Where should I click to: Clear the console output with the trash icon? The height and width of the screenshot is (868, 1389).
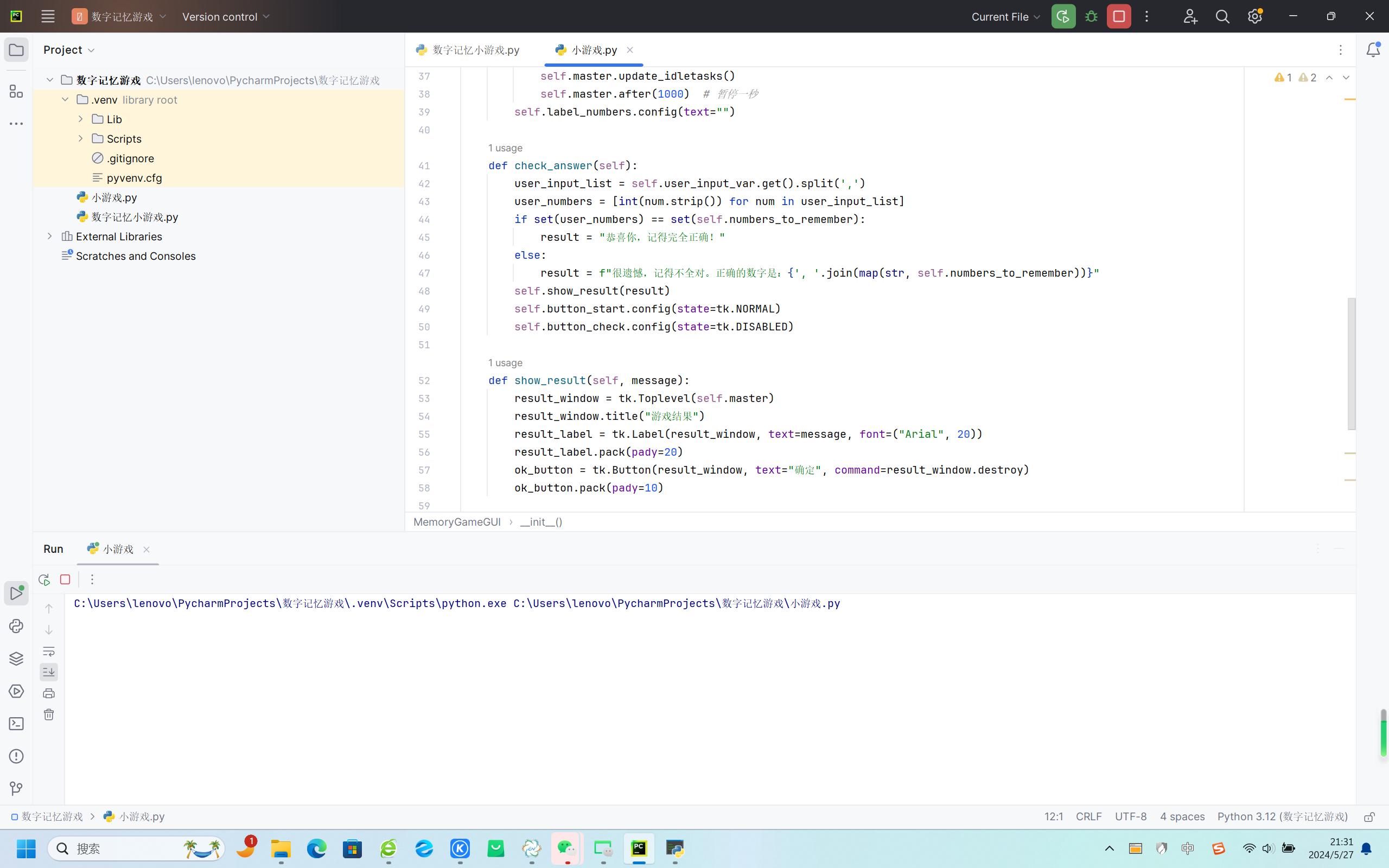click(x=49, y=714)
